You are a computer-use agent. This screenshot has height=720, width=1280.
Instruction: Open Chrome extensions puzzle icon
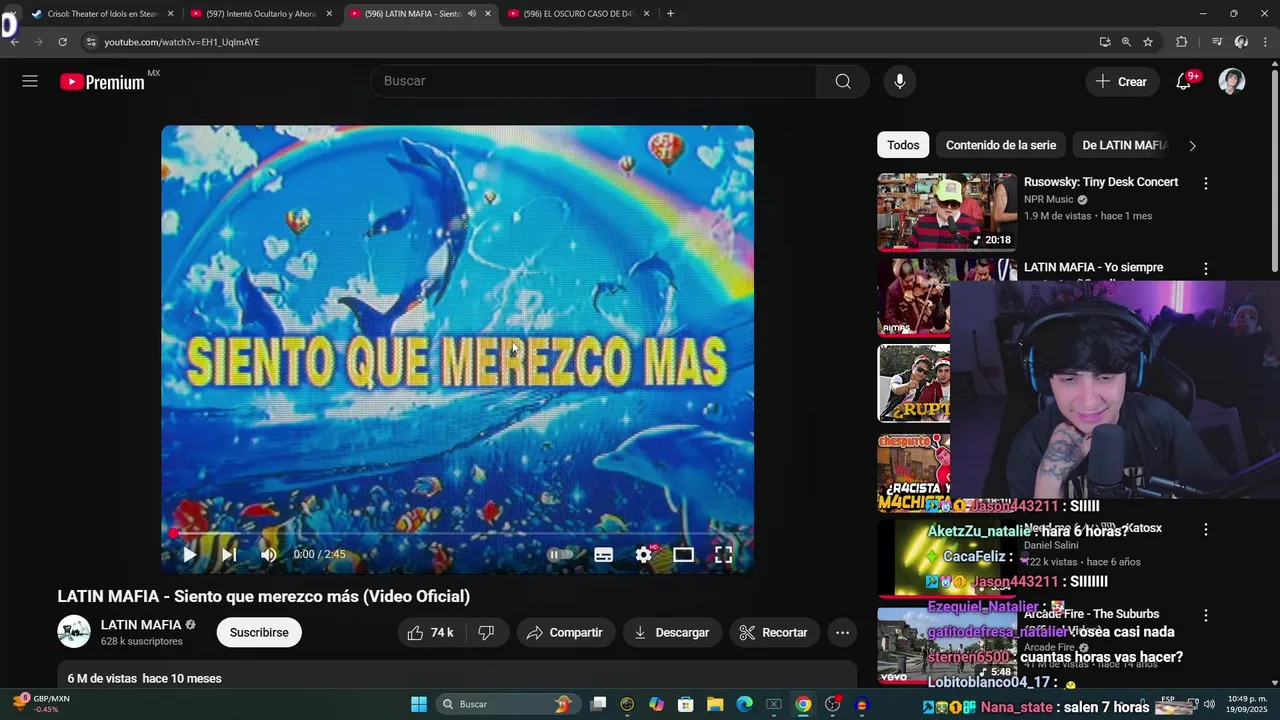coord(1182,42)
